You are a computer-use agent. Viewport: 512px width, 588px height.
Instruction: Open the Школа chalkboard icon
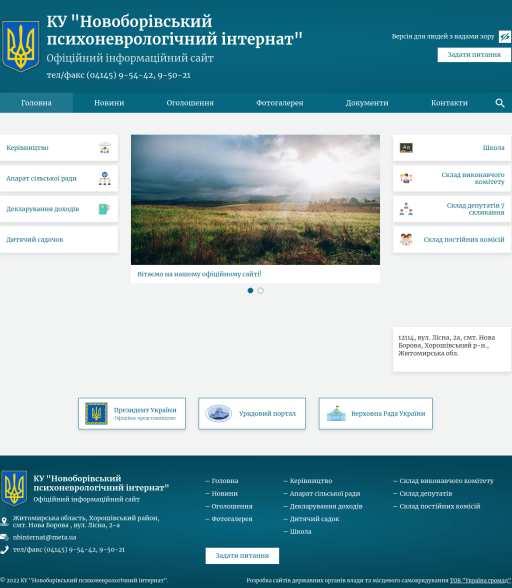[406, 148]
